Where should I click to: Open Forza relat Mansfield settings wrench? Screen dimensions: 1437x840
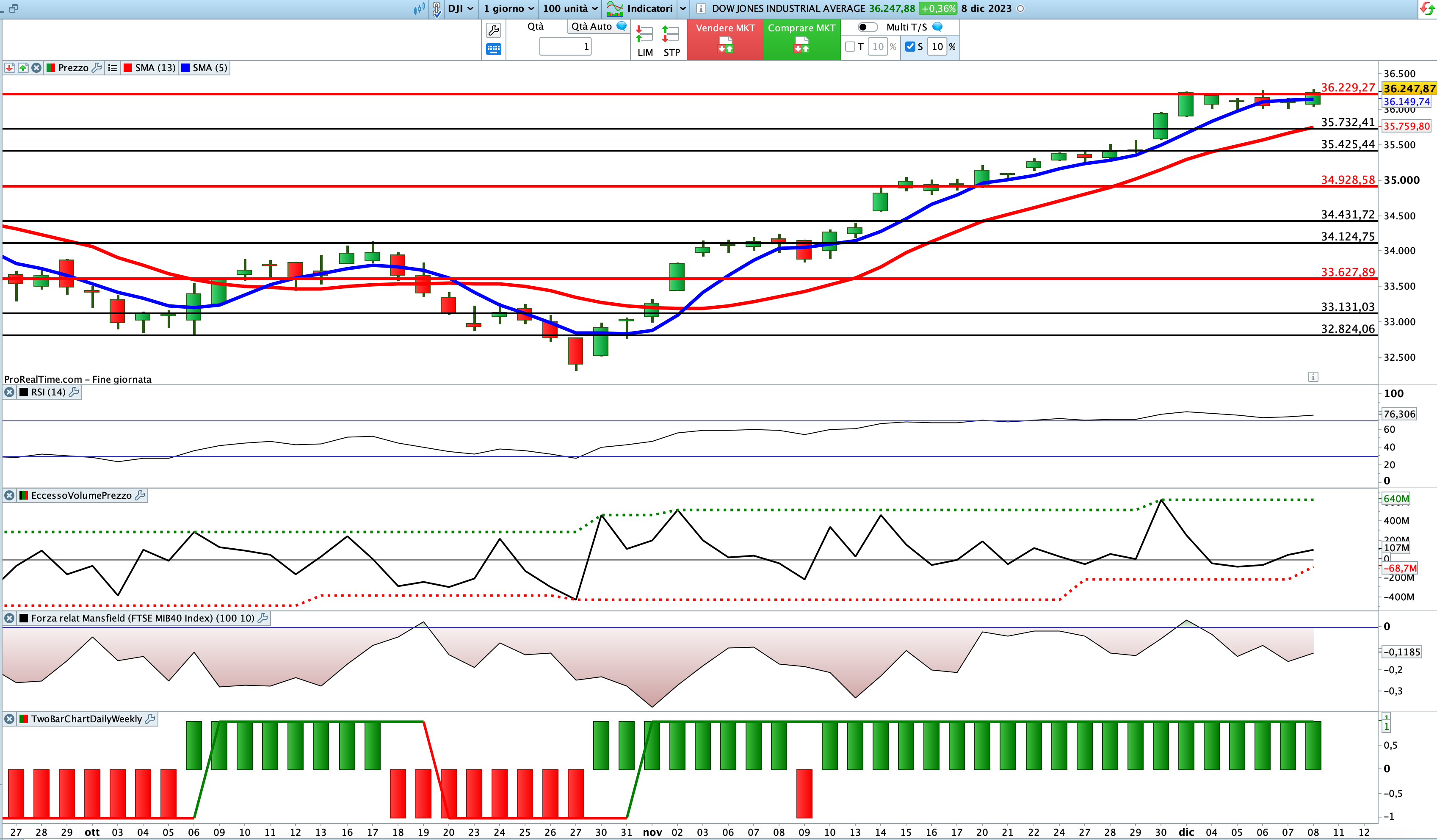pyautogui.click(x=263, y=618)
